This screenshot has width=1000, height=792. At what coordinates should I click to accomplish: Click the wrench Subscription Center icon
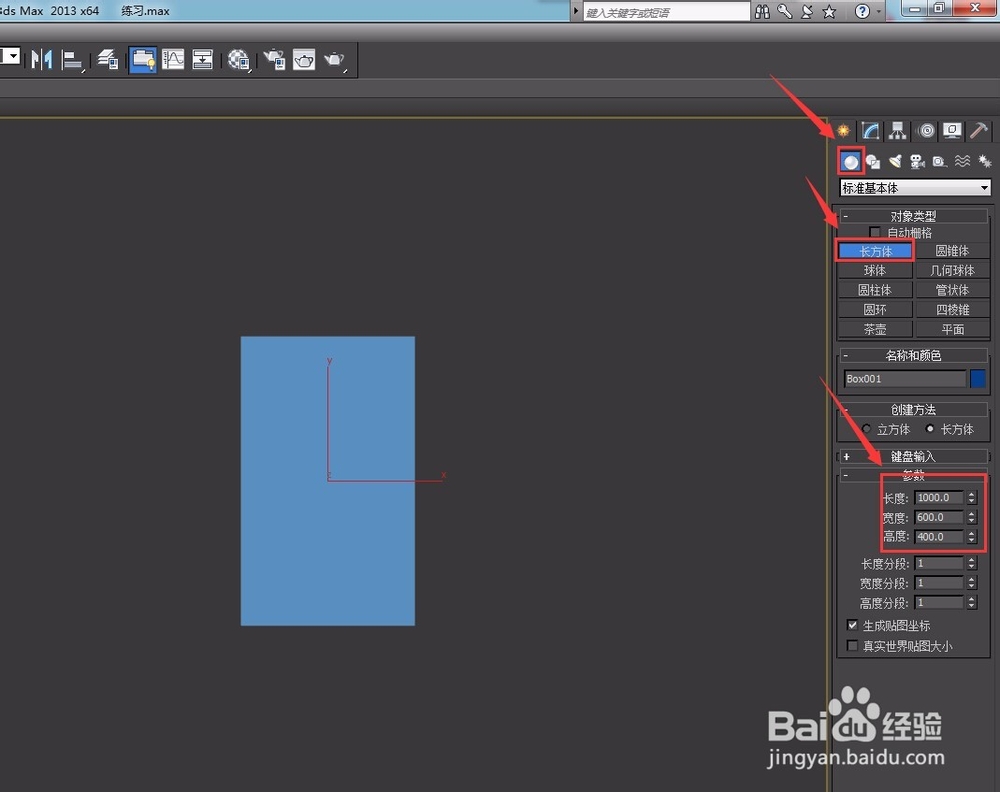click(x=784, y=11)
